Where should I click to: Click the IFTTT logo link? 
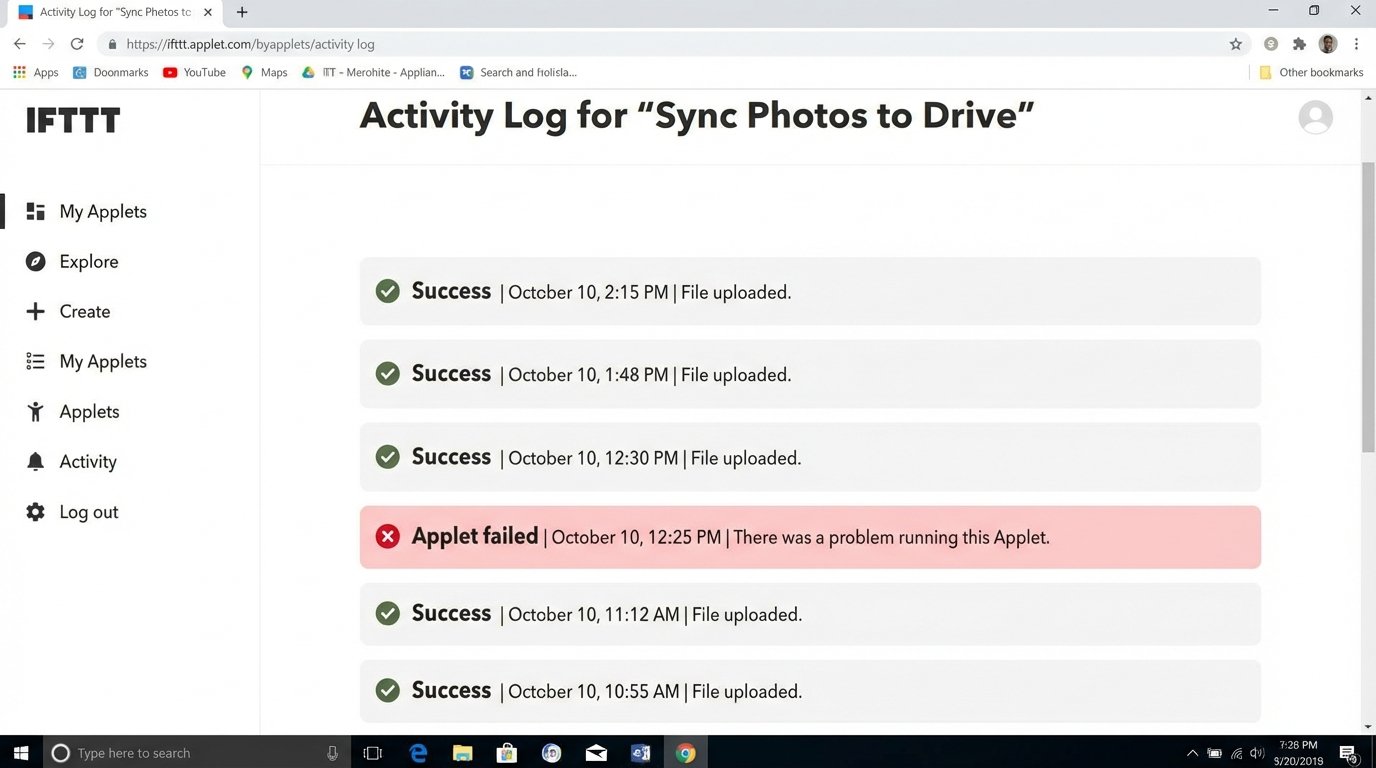[73, 121]
